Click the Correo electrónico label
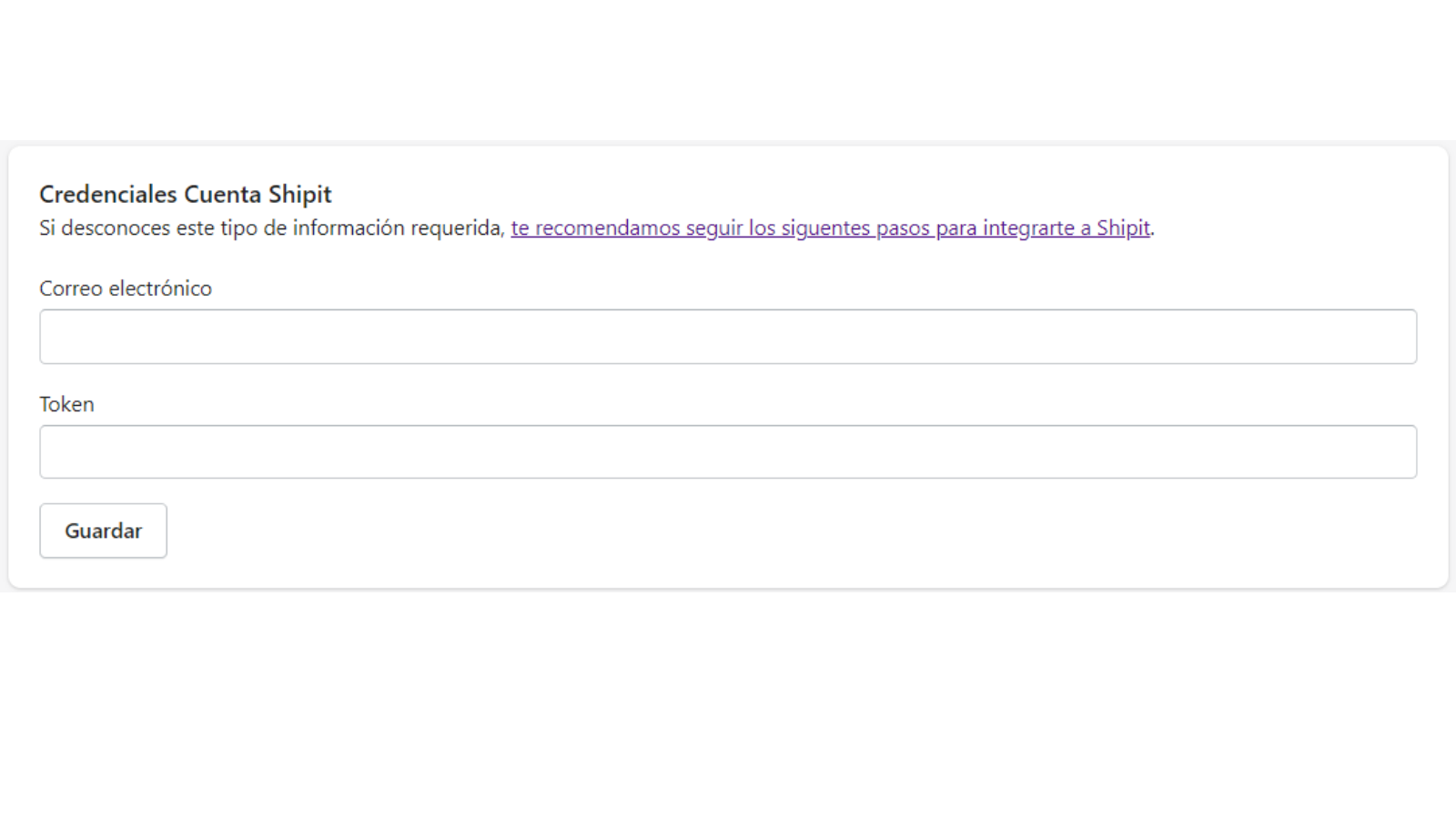Viewport: 1456px width, 819px height. tap(126, 288)
